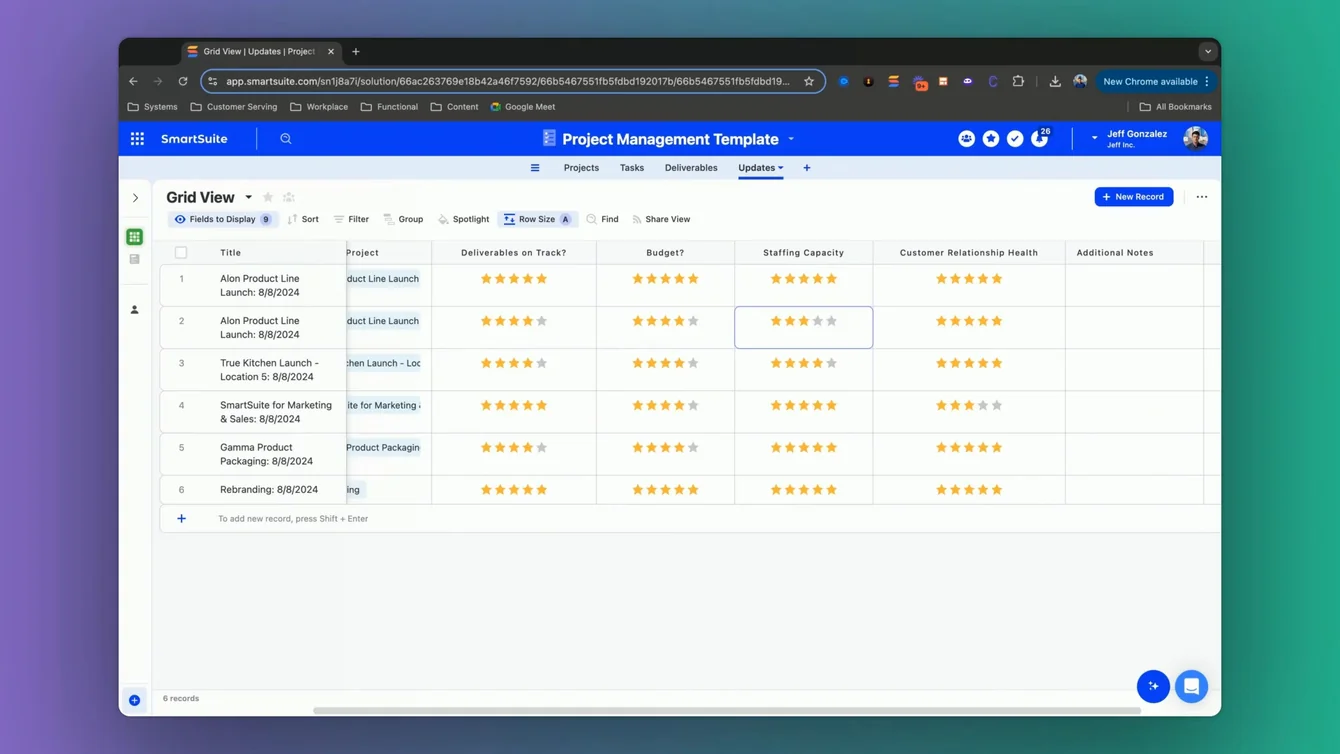The height and width of the screenshot is (754, 1340).
Task: Select the green grid view sidebar icon
Action: (x=135, y=237)
